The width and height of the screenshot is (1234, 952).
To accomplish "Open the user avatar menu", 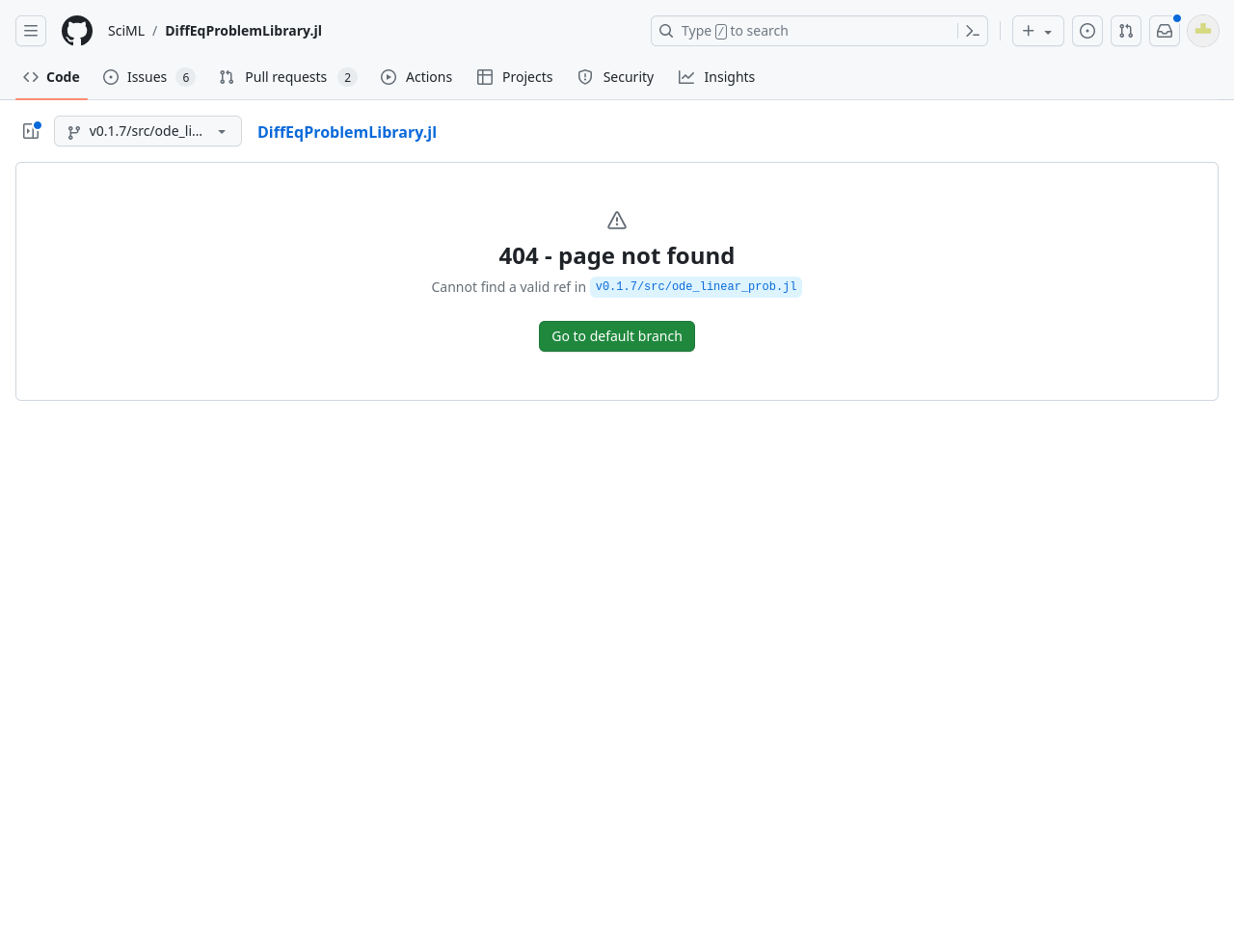I will pyautogui.click(x=1203, y=31).
